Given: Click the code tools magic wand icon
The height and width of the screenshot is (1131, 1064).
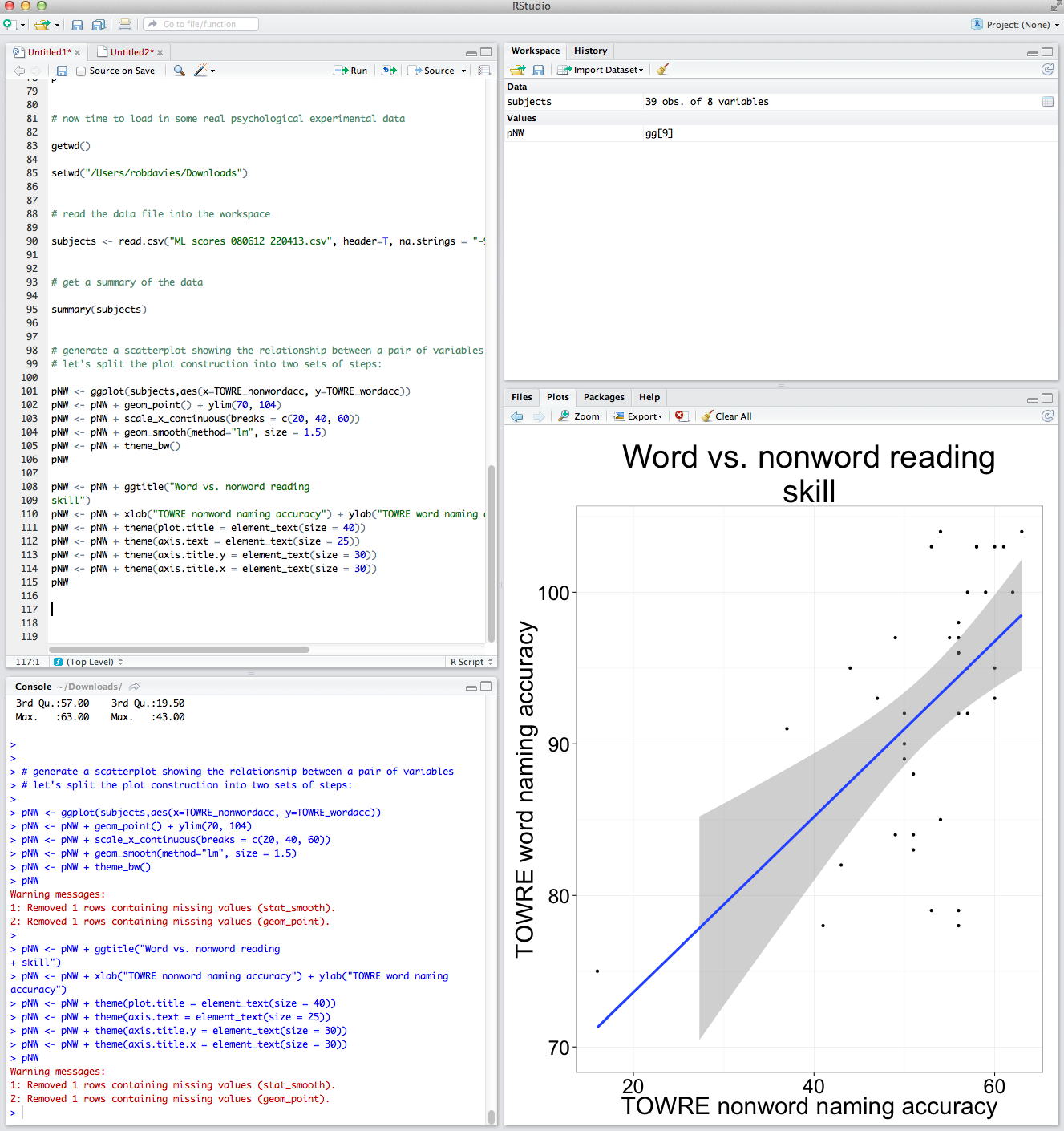Looking at the screenshot, I should pos(201,71).
